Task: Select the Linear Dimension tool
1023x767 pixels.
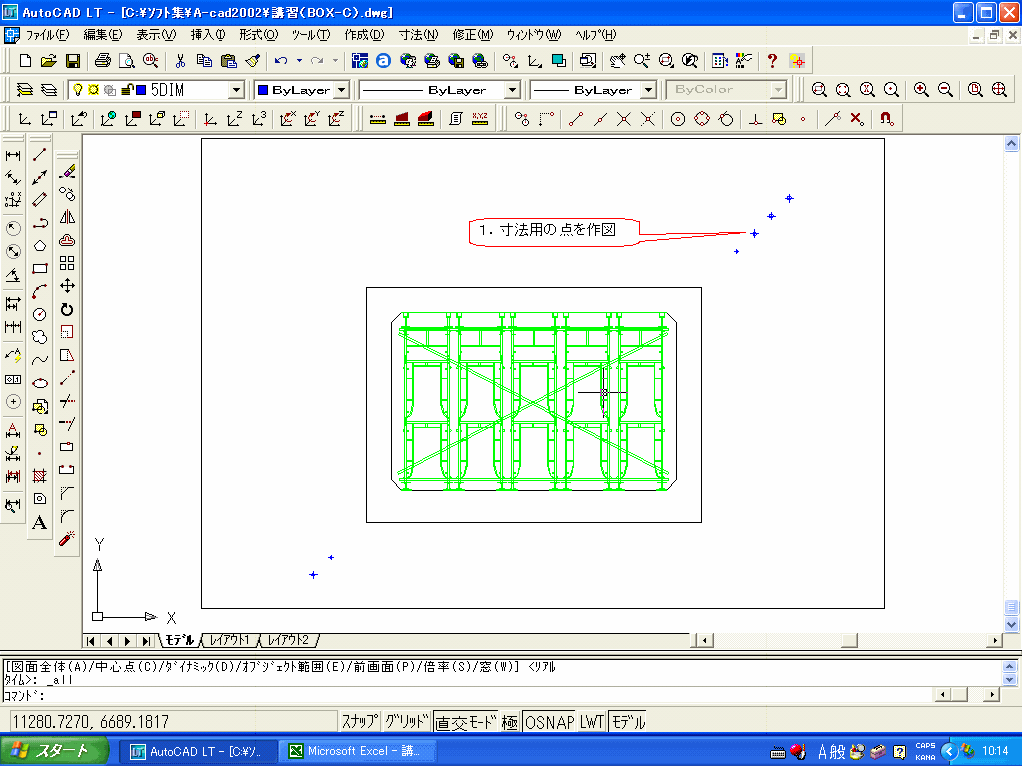Action: click(13, 155)
